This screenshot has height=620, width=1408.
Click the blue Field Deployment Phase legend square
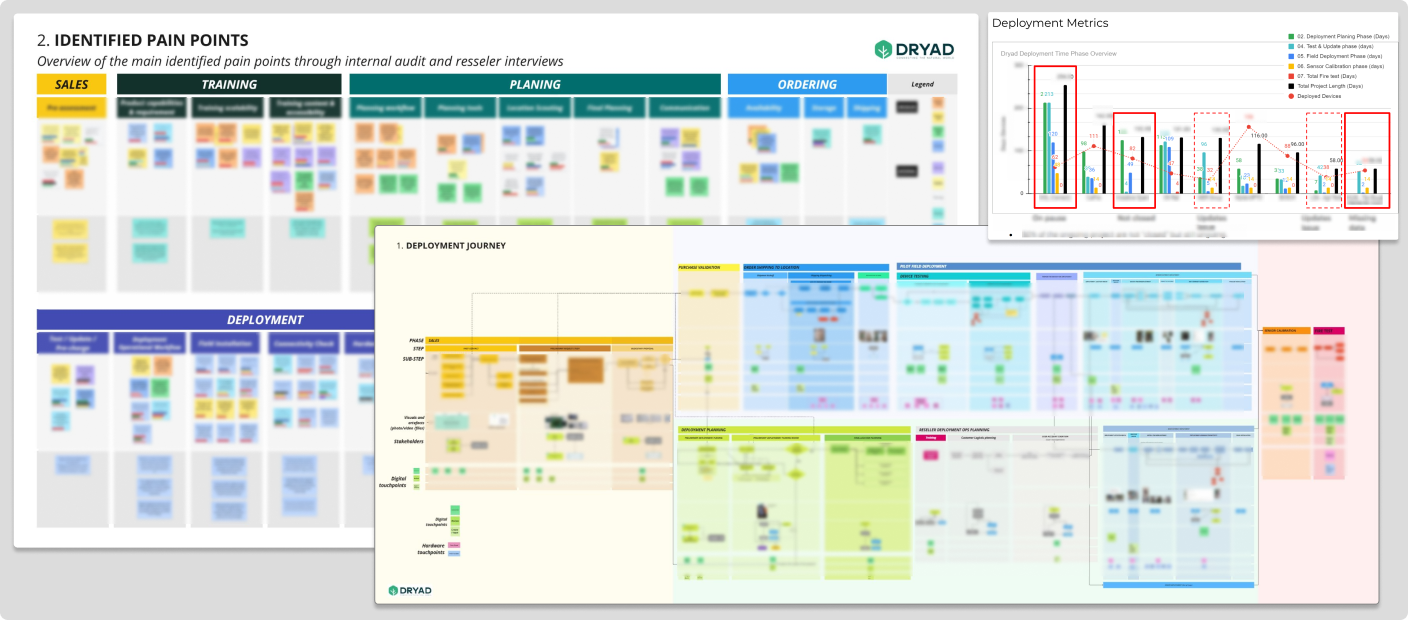[1293, 56]
